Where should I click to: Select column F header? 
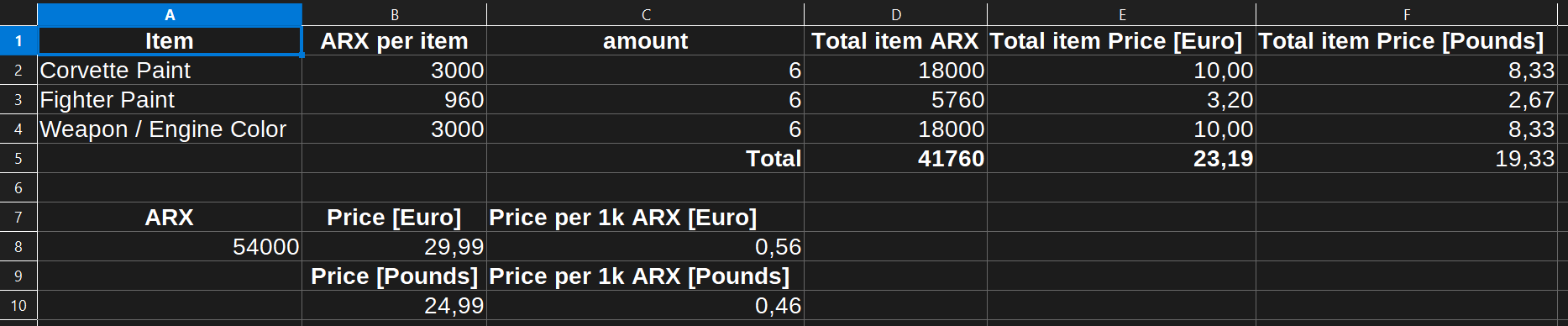1407,14
